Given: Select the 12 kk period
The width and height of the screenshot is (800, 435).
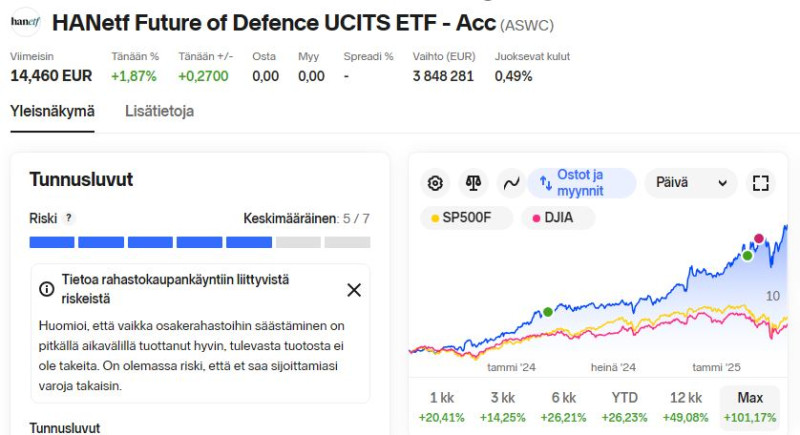Looking at the screenshot, I should click(x=685, y=407).
